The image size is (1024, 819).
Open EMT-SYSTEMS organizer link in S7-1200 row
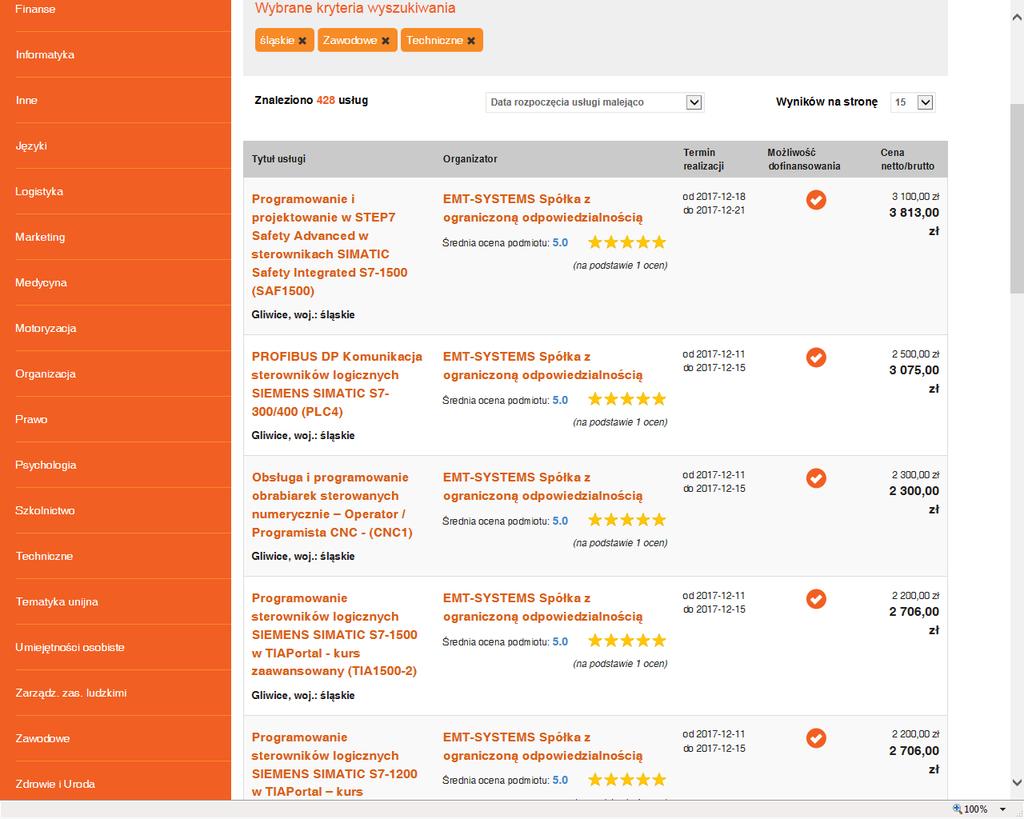[x=543, y=747]
